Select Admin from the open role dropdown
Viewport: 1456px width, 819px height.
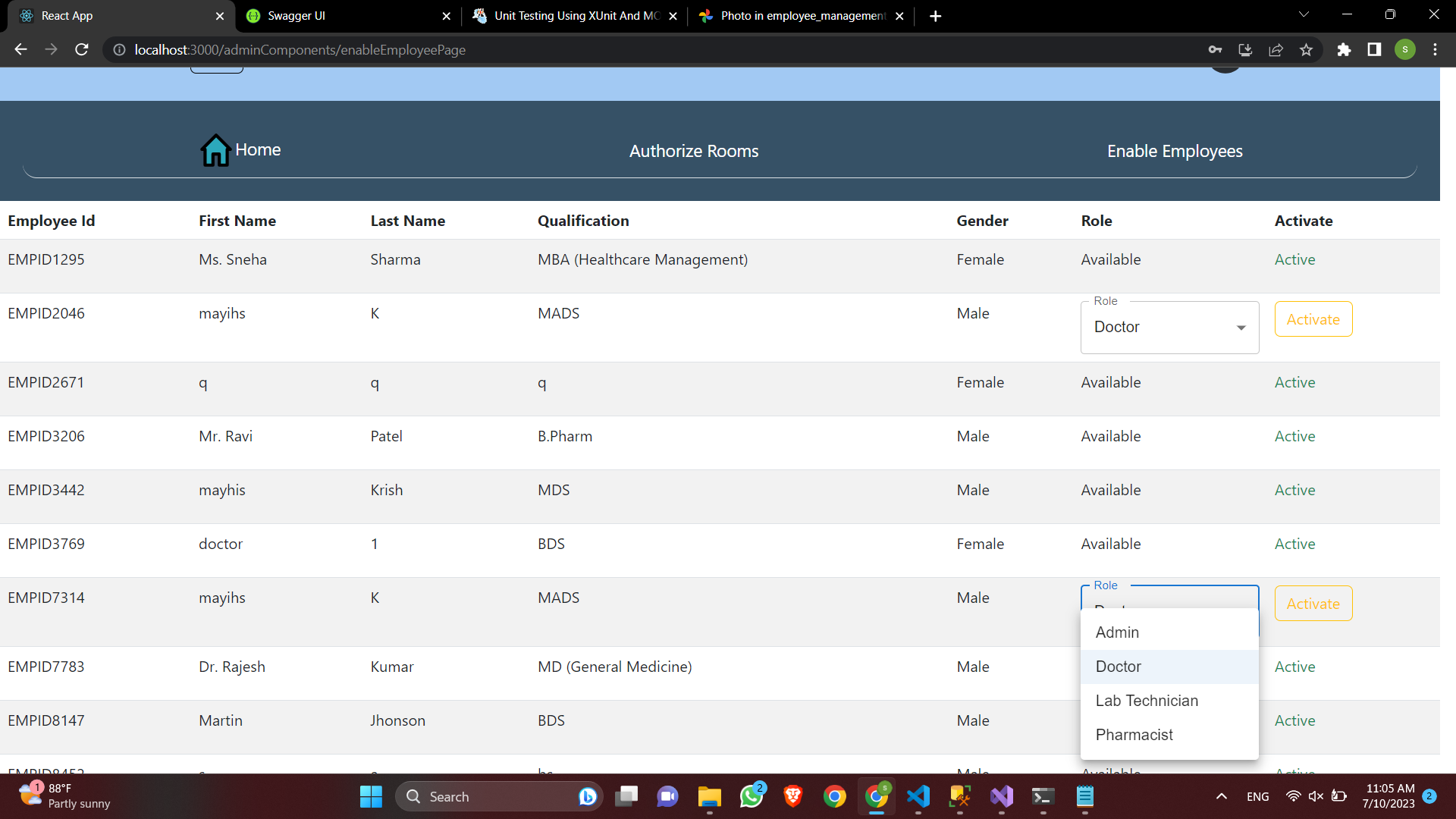coord(1117,632)
